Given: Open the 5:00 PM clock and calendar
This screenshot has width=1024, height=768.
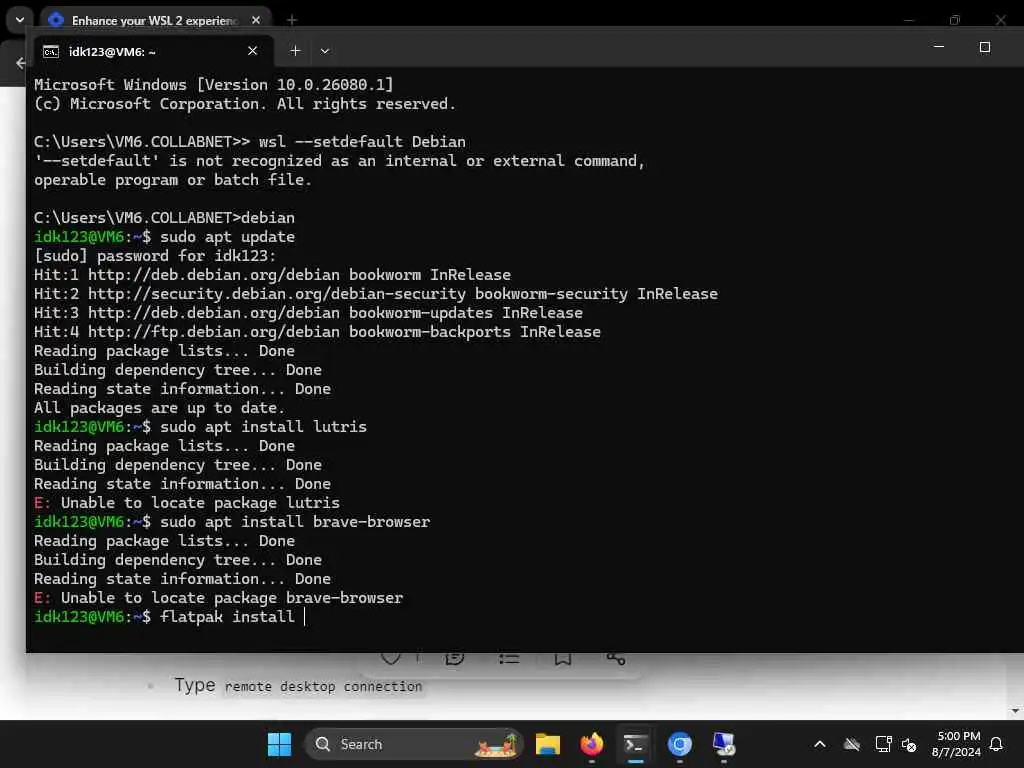Looking at the screenshot, I should coord(957,744).
